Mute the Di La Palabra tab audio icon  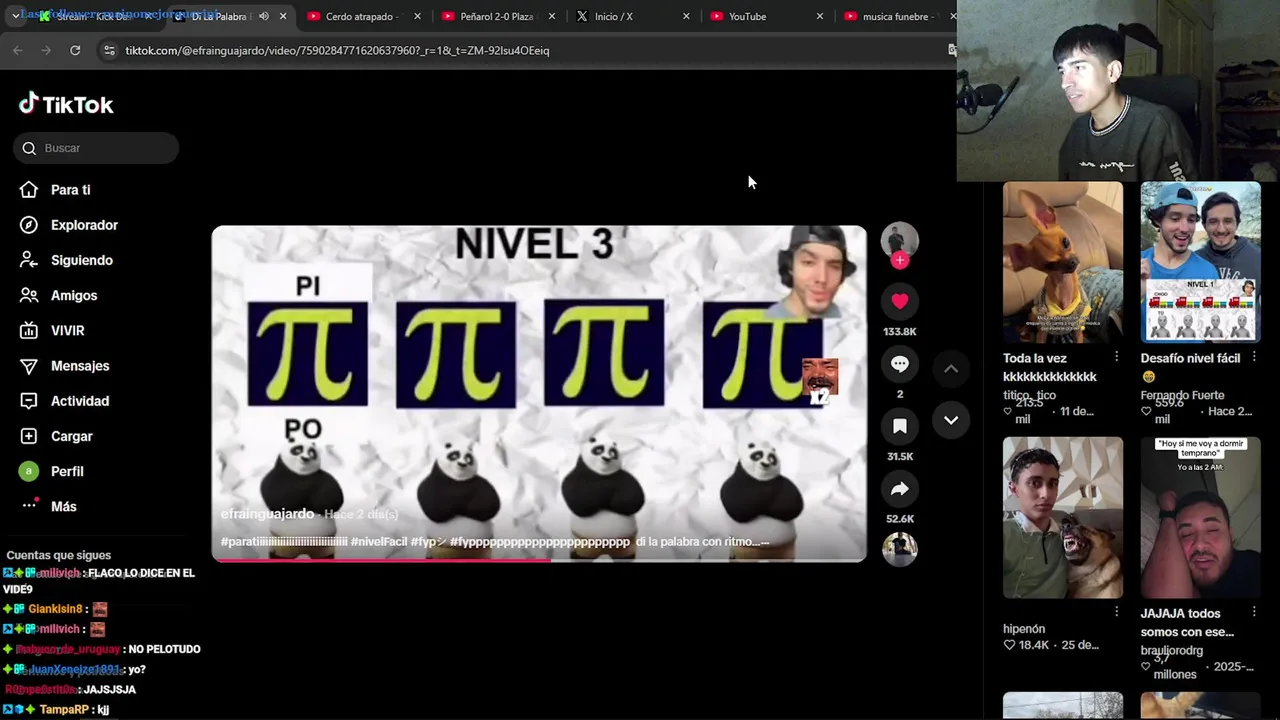(x=264, y=16)
